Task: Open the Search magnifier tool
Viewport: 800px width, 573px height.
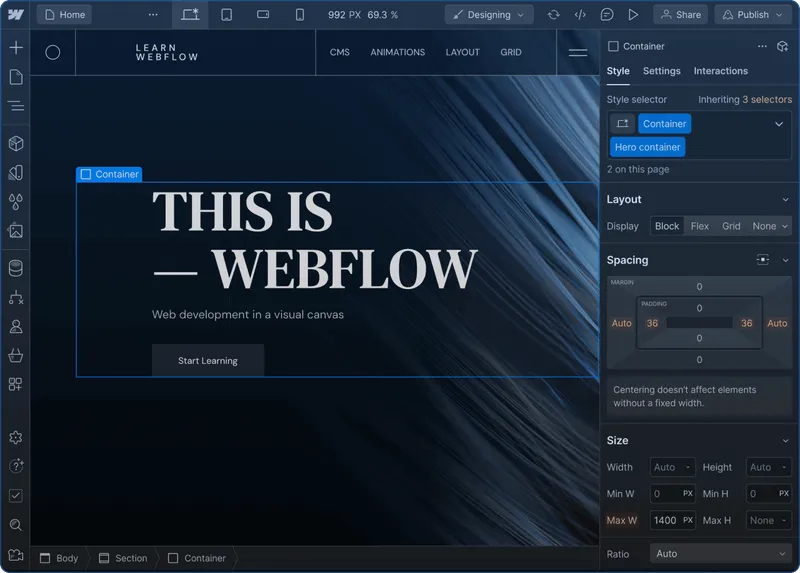Action: pos(16,525)
